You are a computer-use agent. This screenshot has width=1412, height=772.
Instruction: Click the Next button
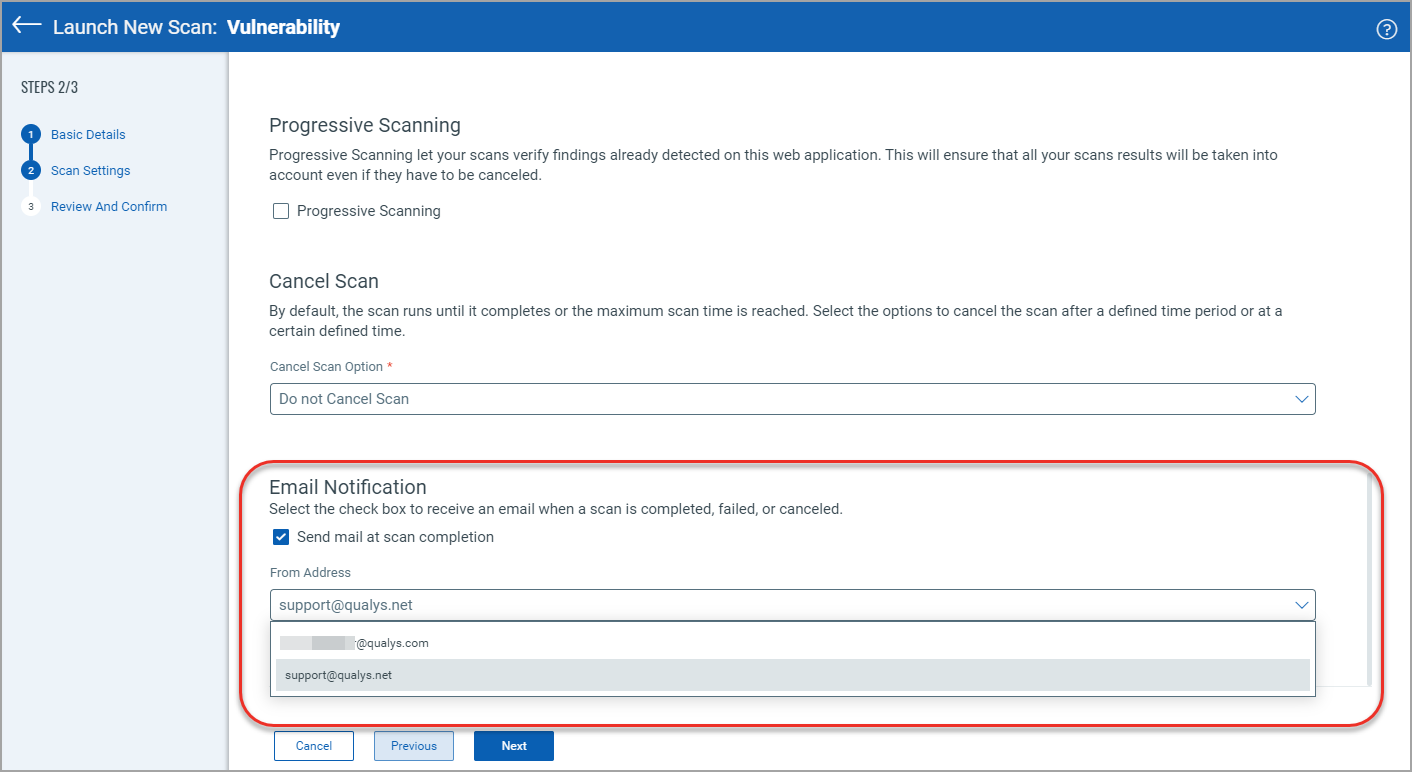513,745
